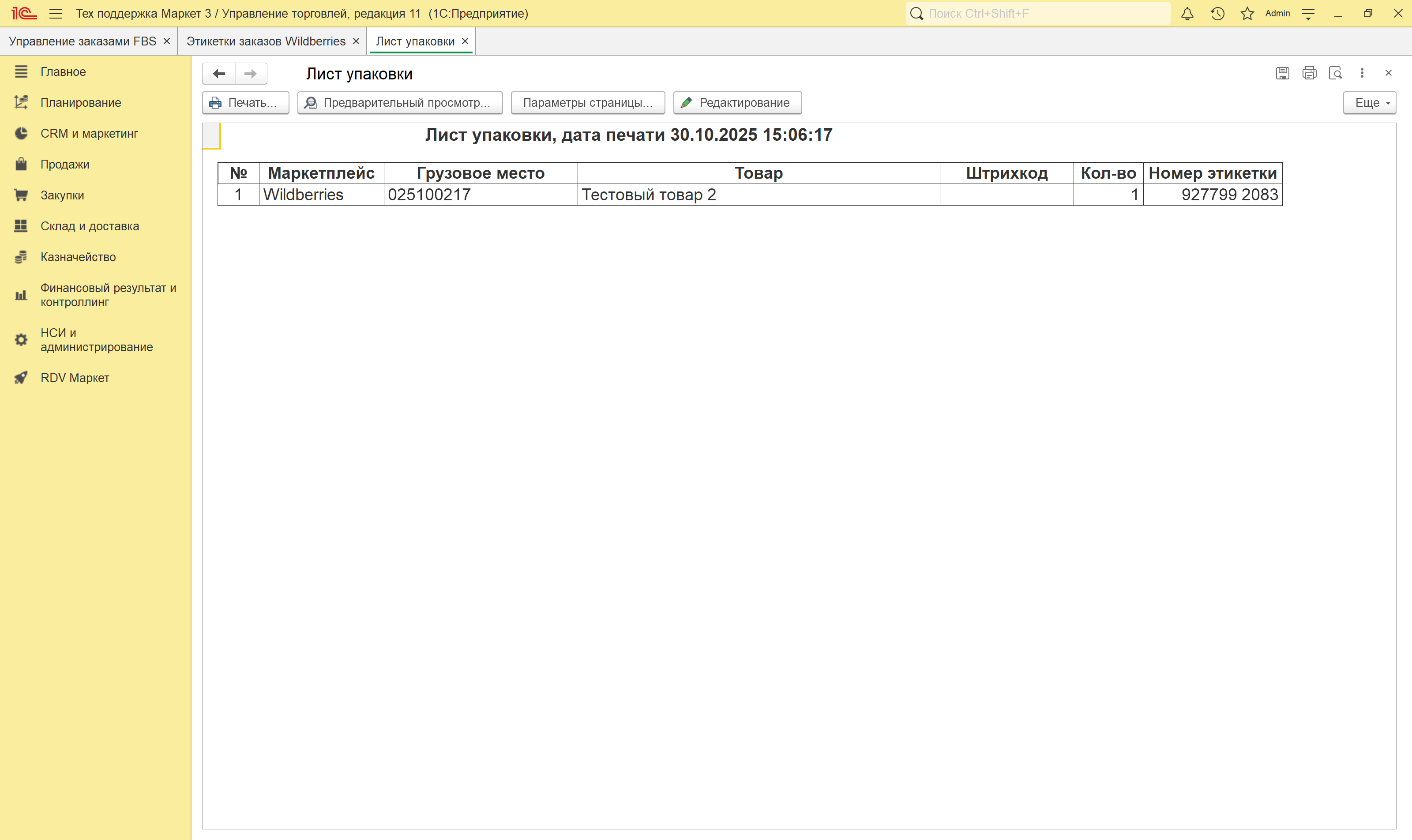
Task: Click Предварительный просмотр... button
Action: [x=400, y=102]
